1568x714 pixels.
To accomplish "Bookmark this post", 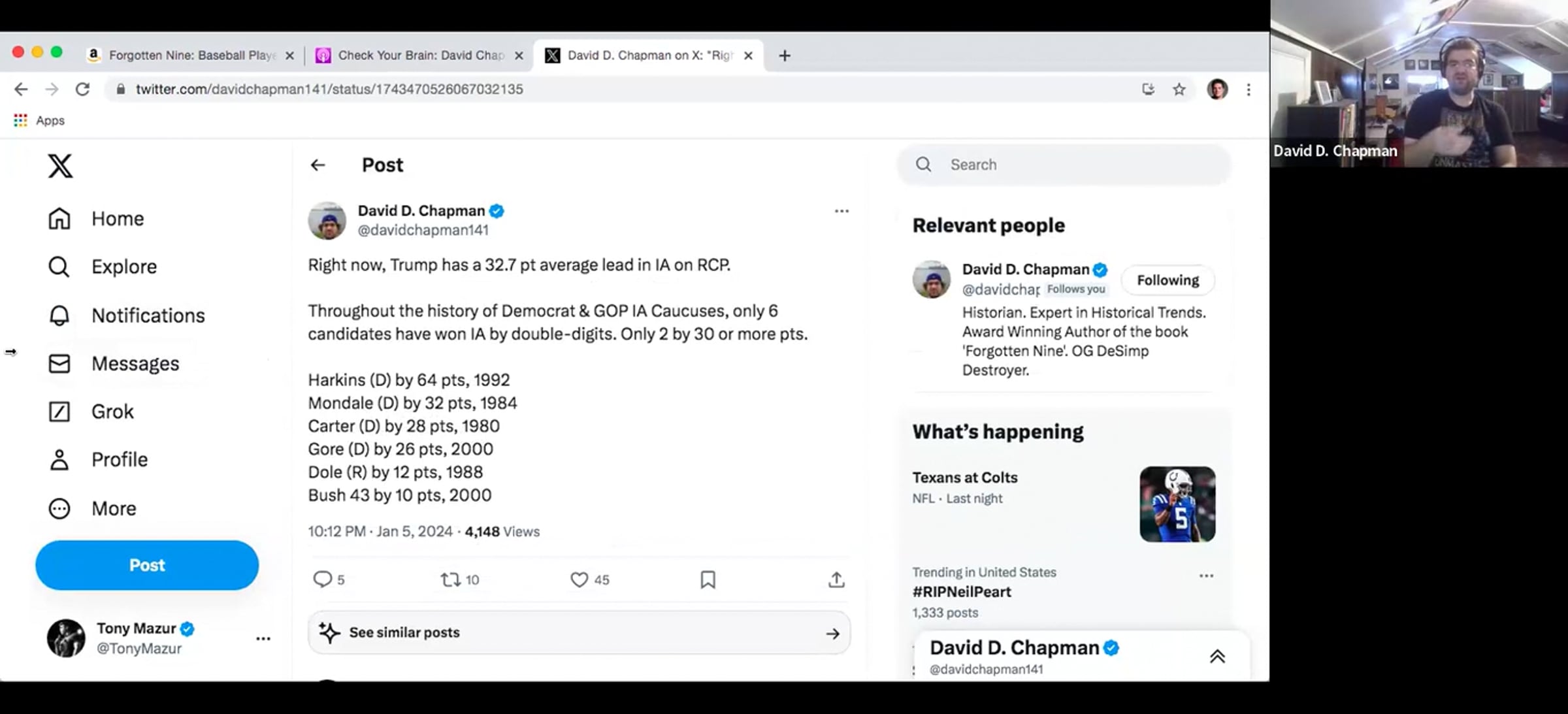I will (x=708, y=579).
